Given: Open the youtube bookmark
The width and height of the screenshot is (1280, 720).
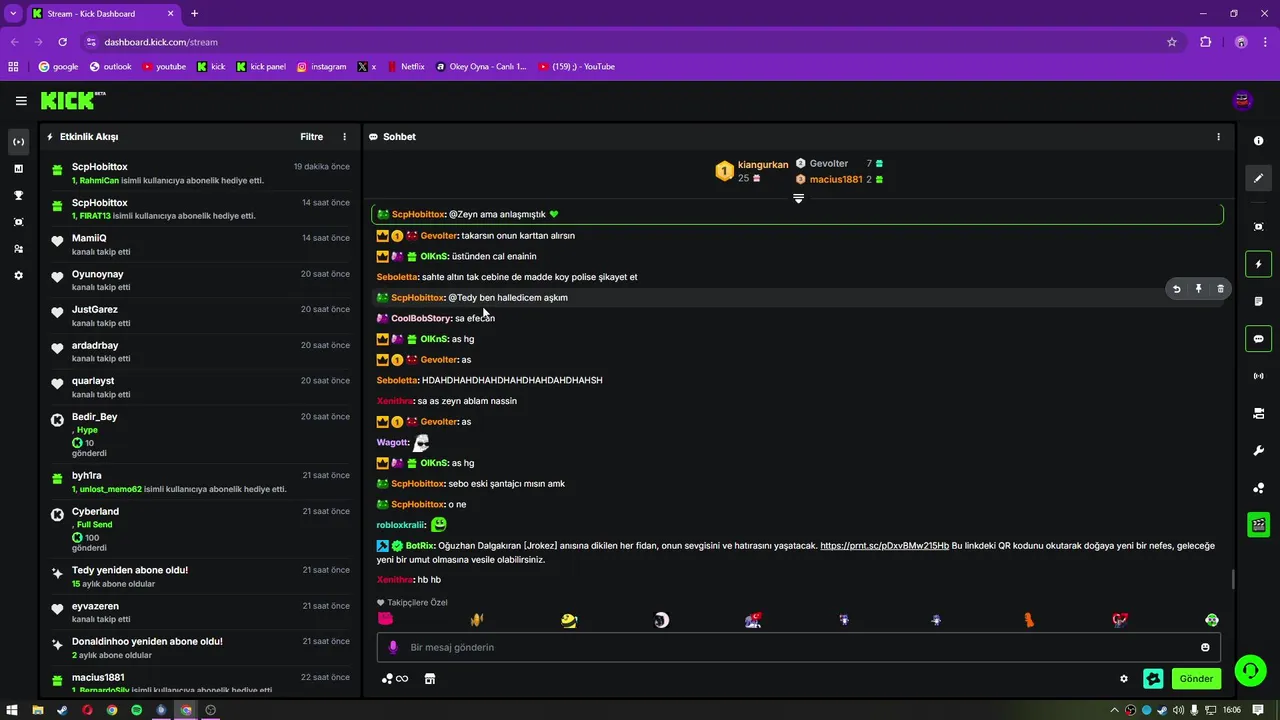Looking at the screenshot, I should coord(164,67).
